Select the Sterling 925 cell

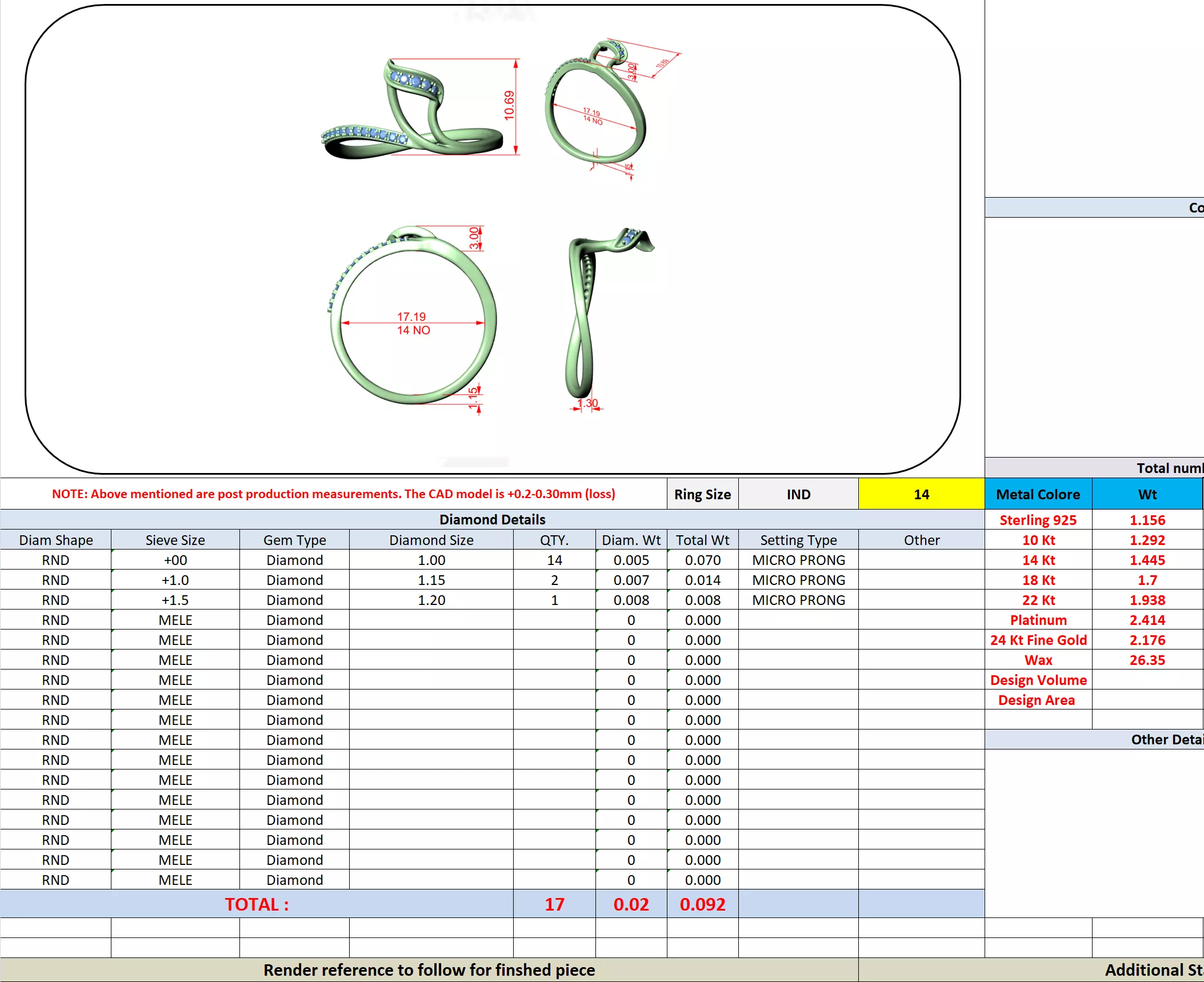point(1038,520)
